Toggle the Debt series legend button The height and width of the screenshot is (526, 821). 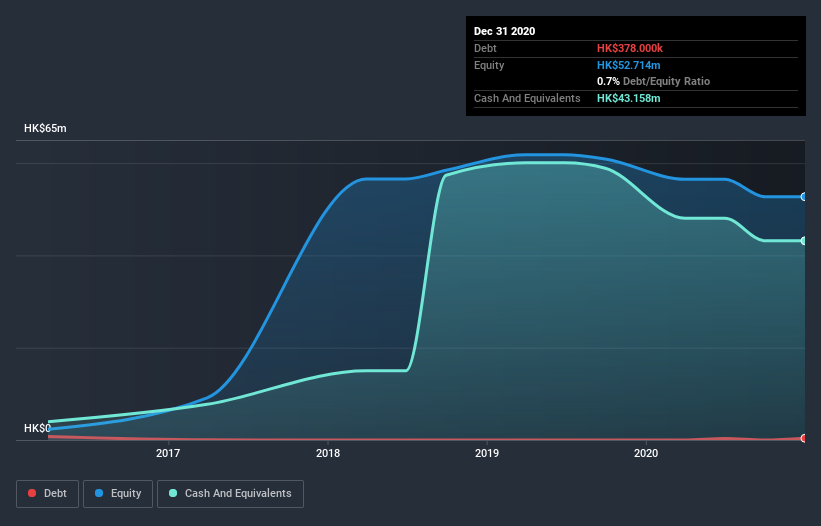(x=48, y=494)
